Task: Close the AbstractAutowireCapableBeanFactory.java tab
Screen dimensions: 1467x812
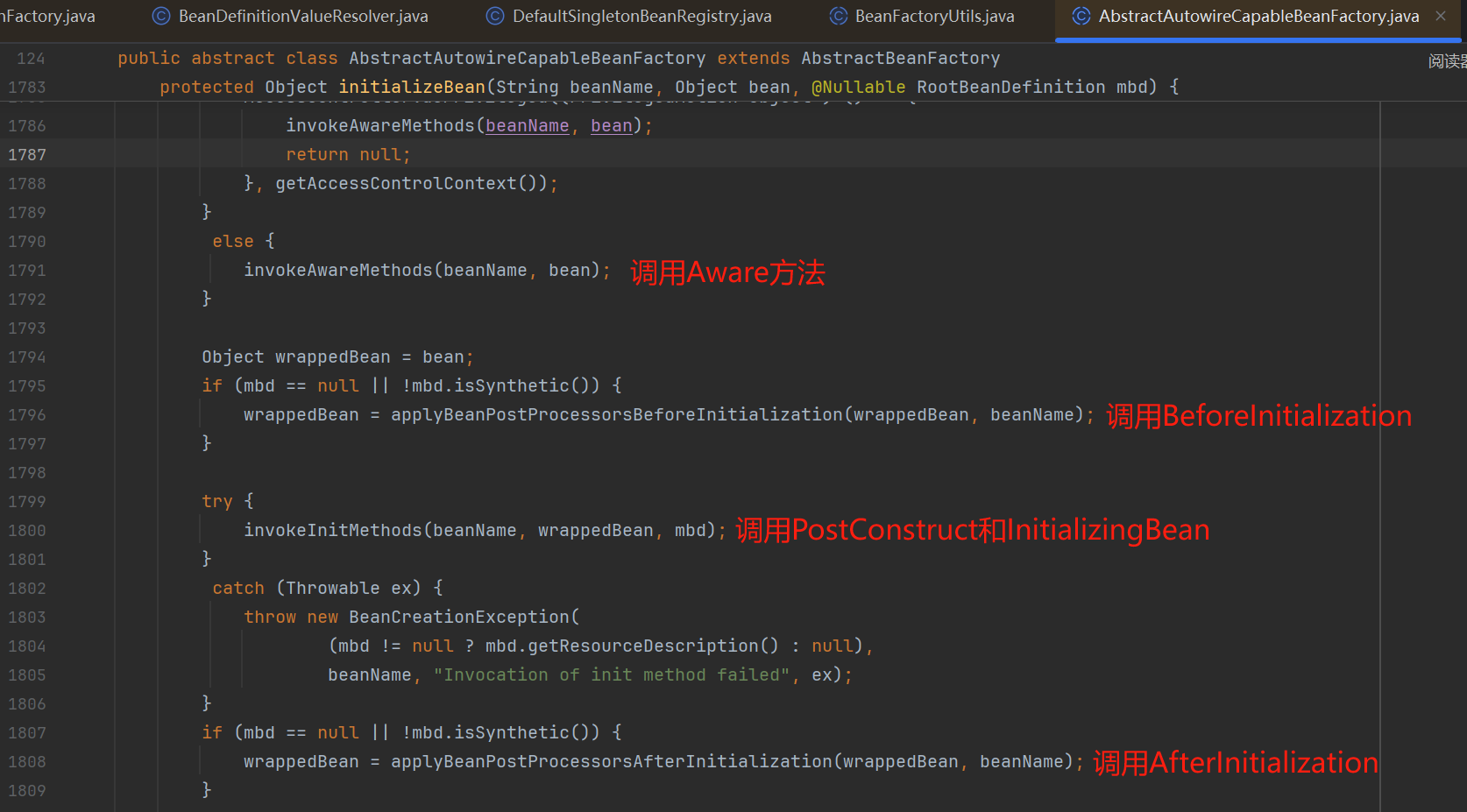Action: pyautogui.click(x=1441, y=16)
